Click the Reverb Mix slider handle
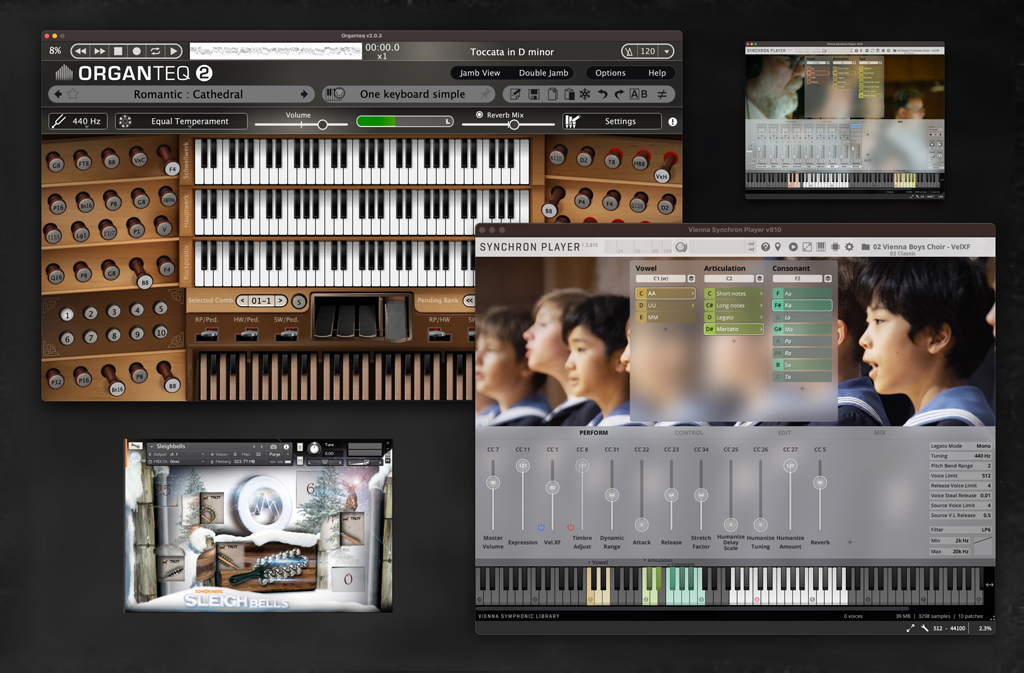 tap(514, 124)
